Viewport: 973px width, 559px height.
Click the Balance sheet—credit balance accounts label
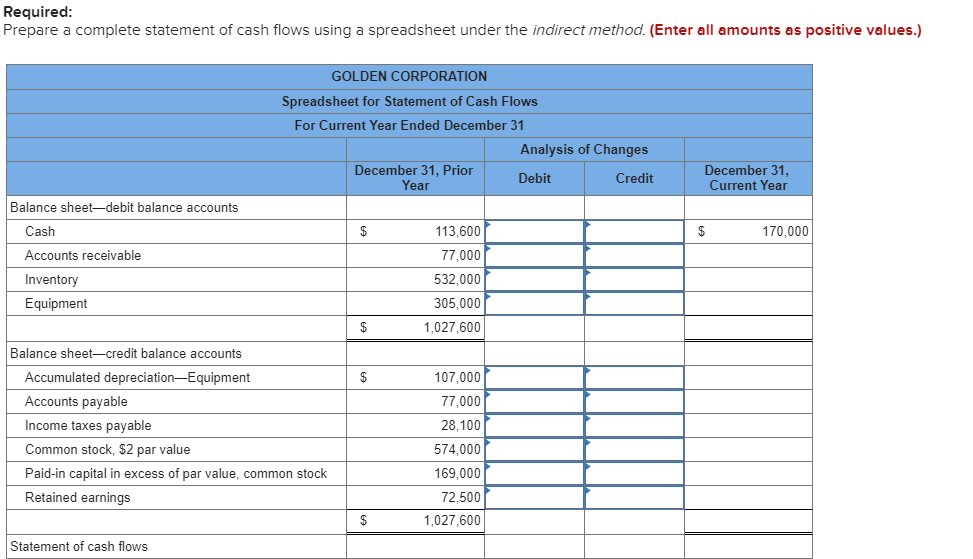tap(126, 354)
